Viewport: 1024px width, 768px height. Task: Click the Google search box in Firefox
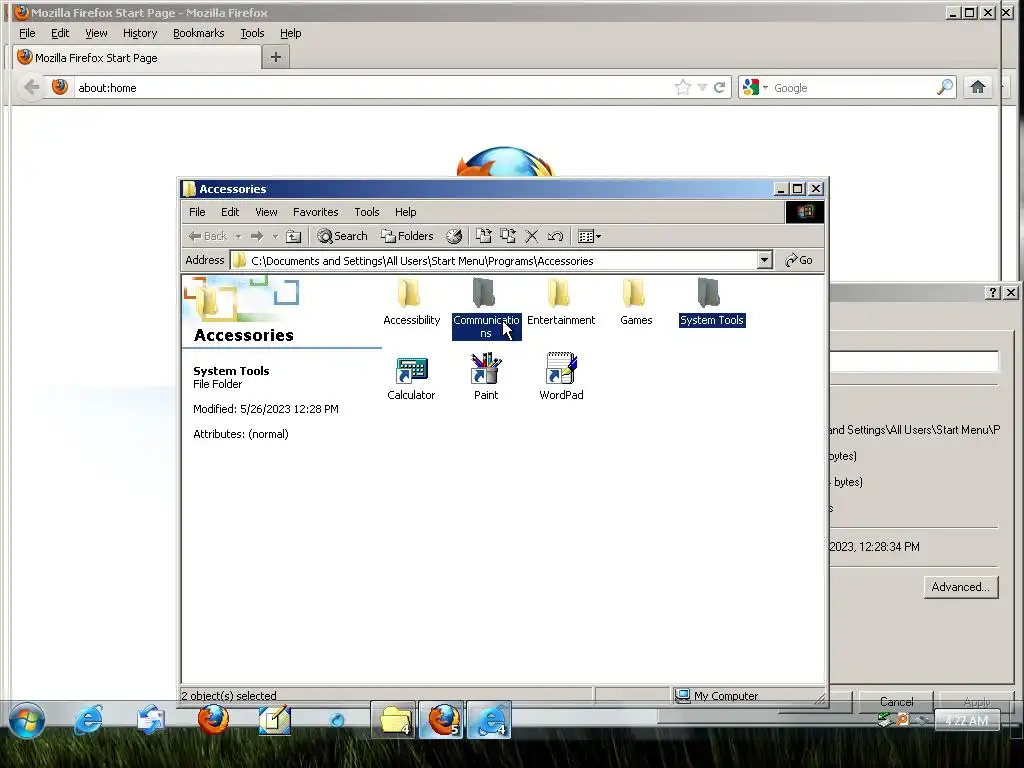click(x=853, y=88)
